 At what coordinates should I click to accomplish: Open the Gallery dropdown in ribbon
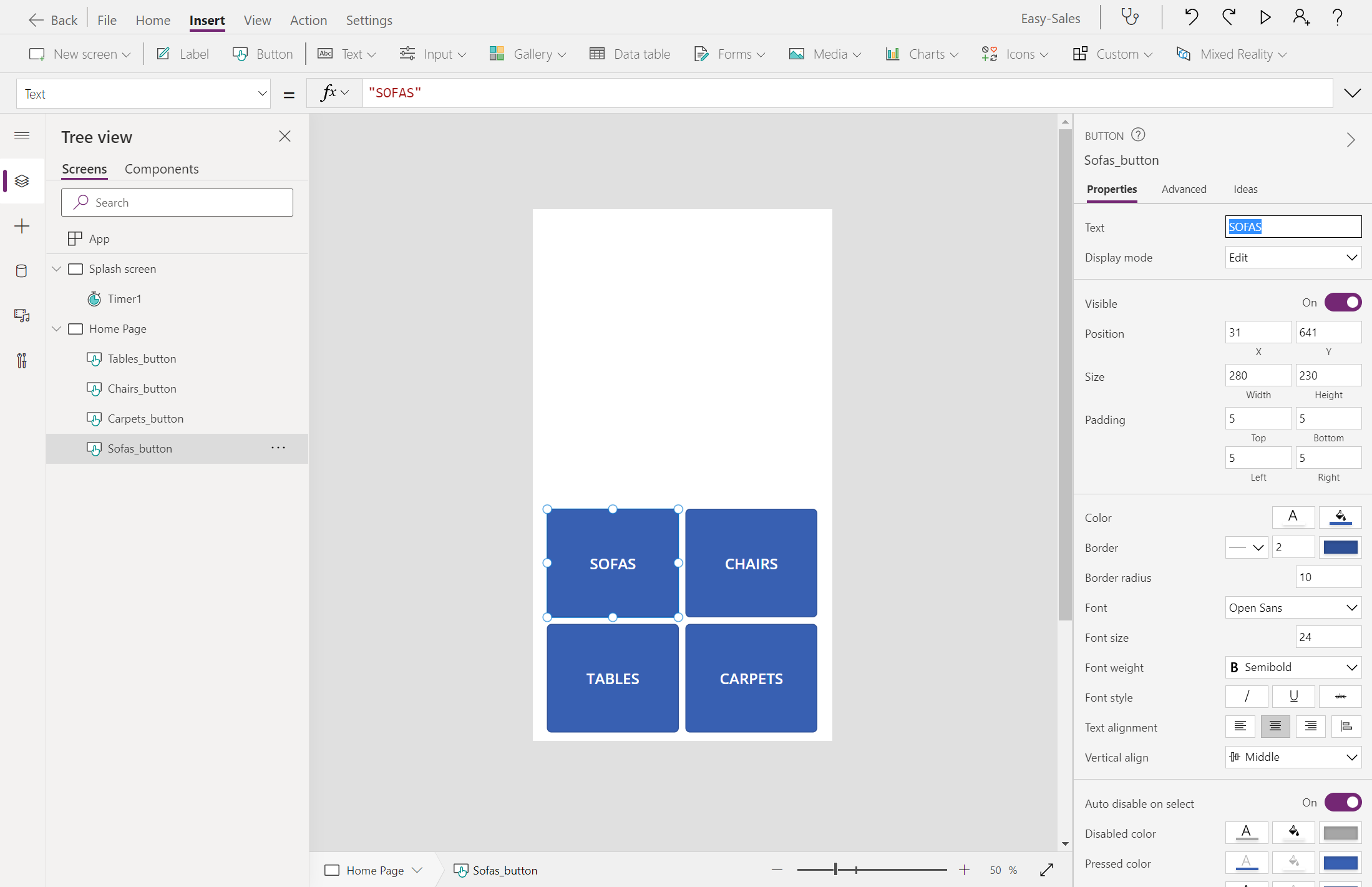coord(528,54)
